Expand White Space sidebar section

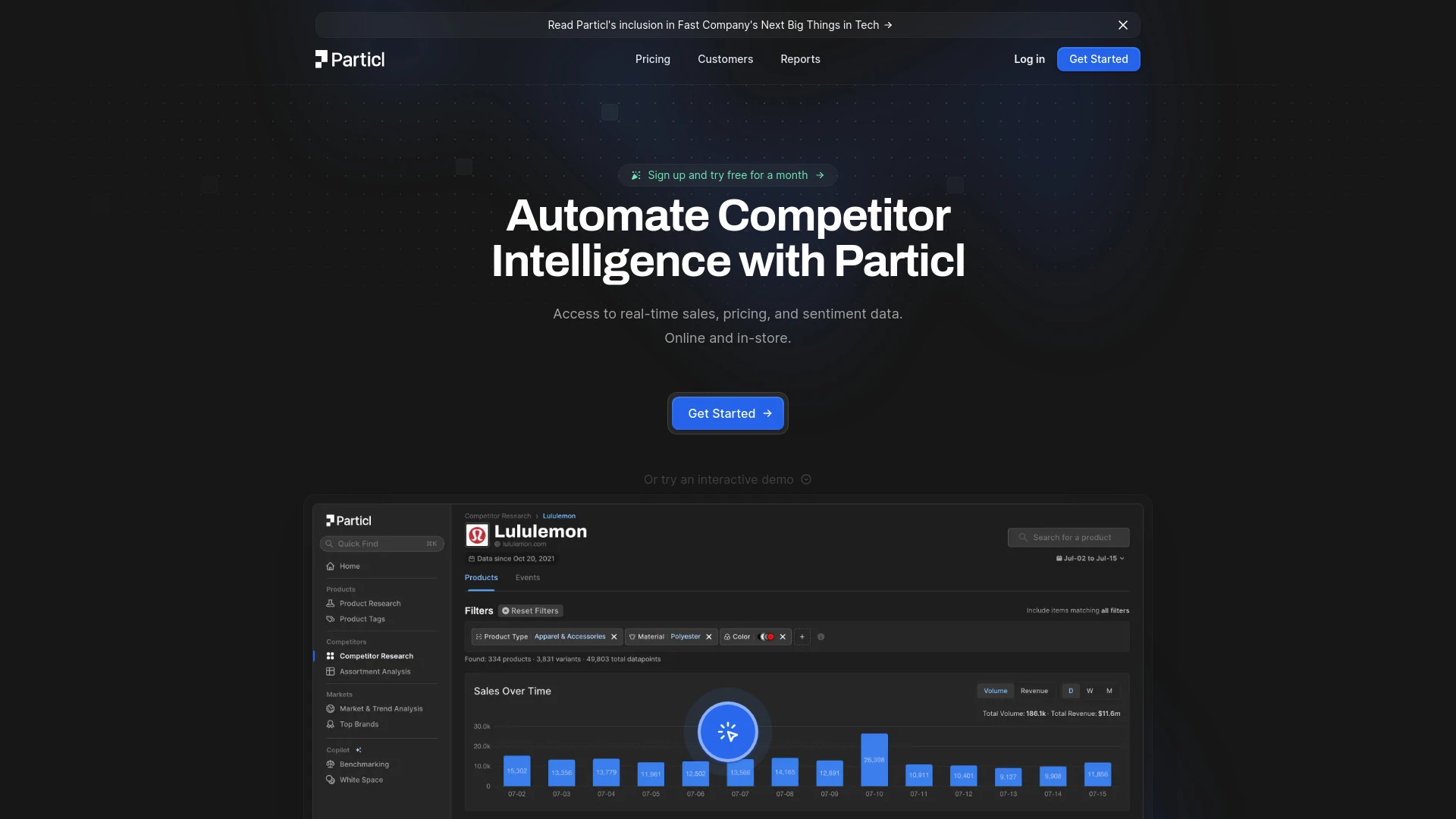(360, 780)
